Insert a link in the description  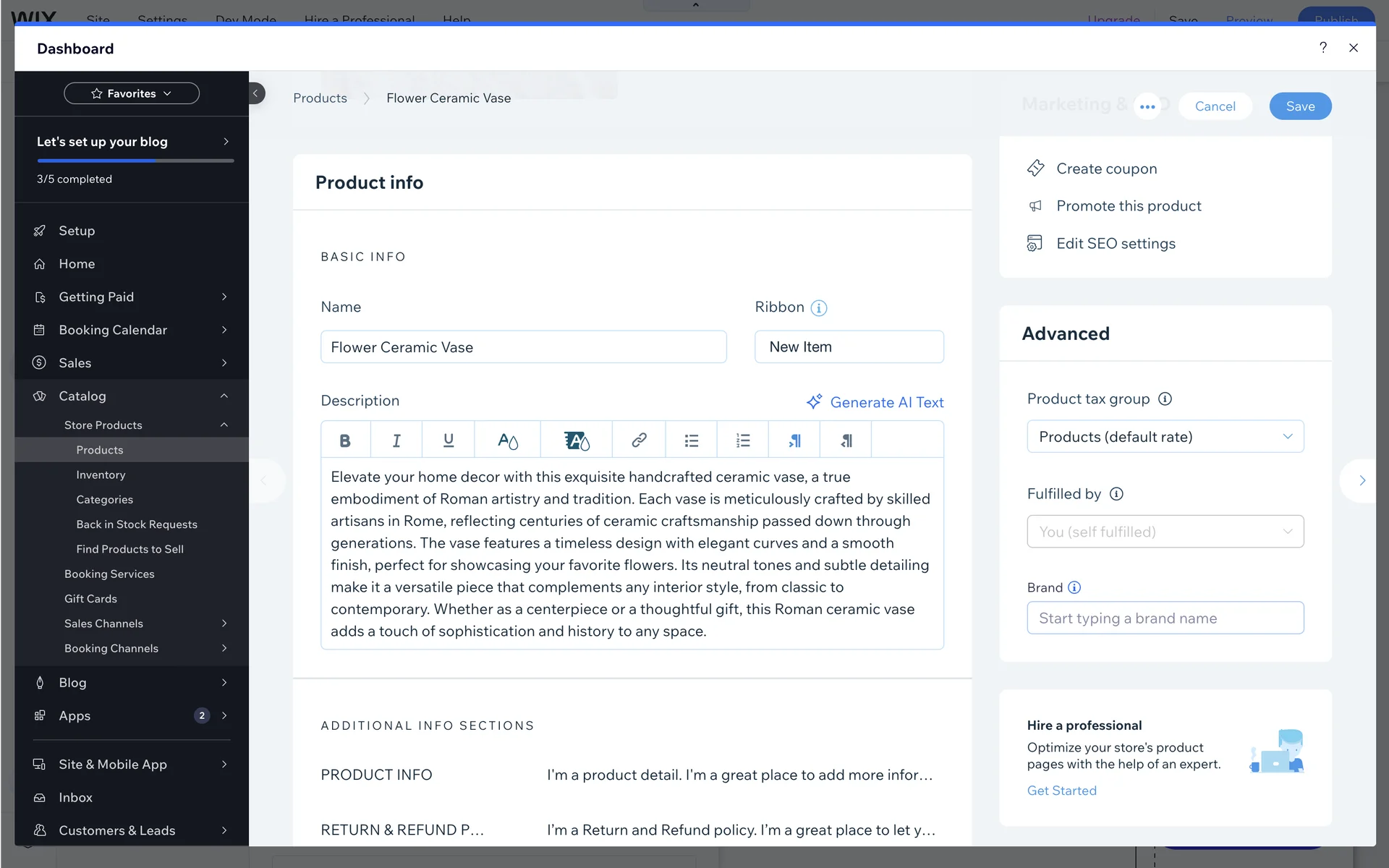(639, 441)
